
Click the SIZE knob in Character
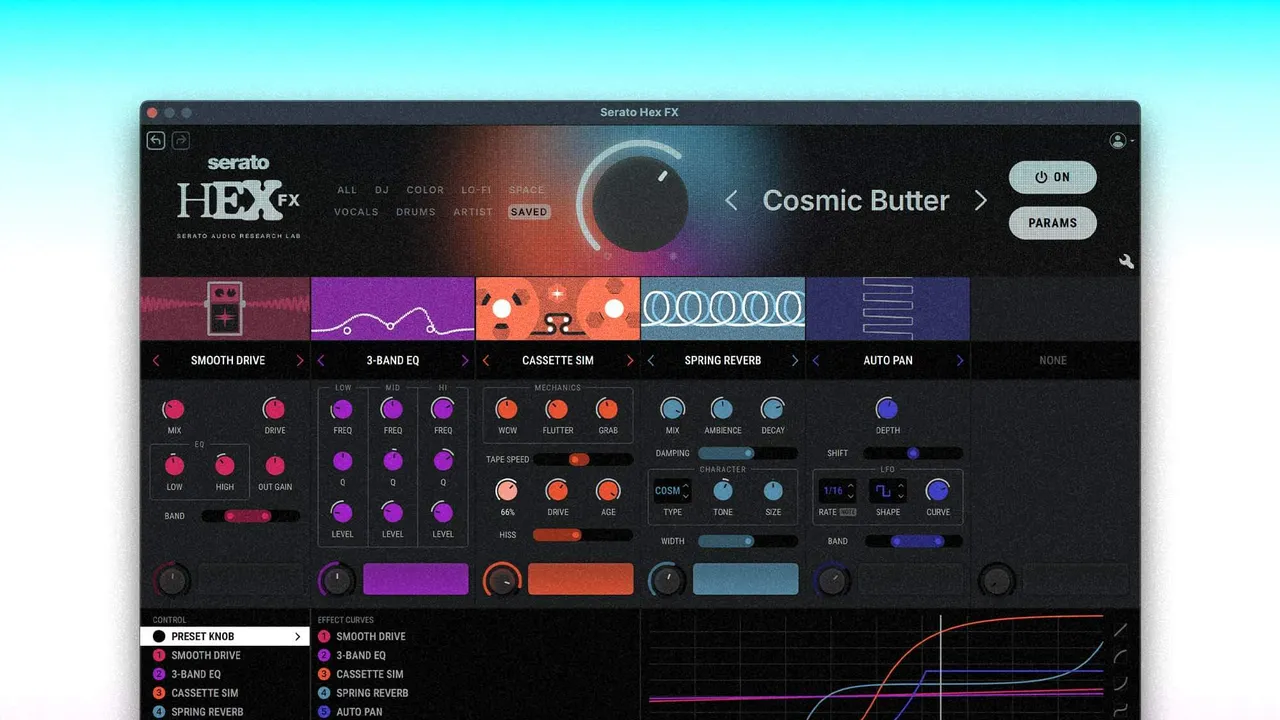[x=773, y=491]
